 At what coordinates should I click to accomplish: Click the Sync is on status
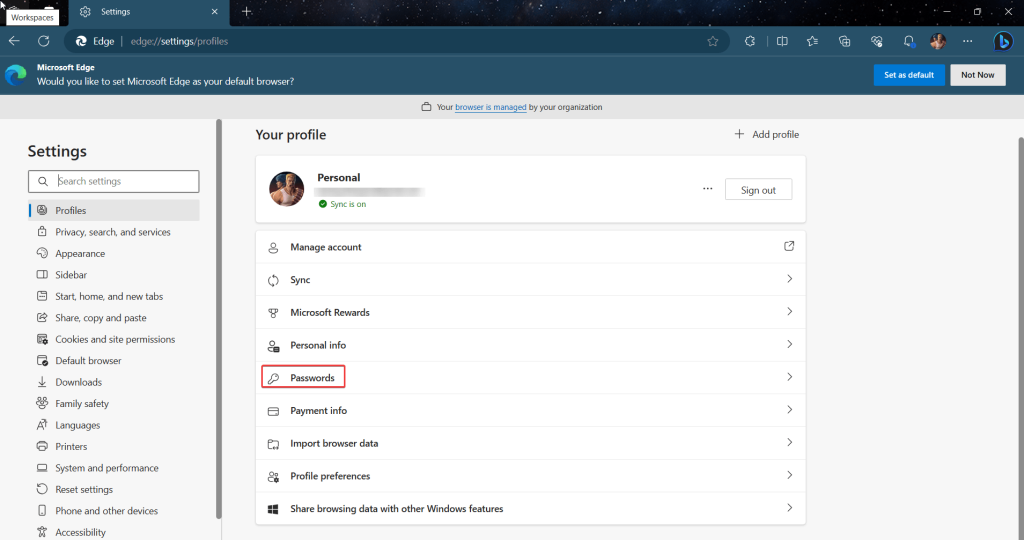[x=342, y=204]
